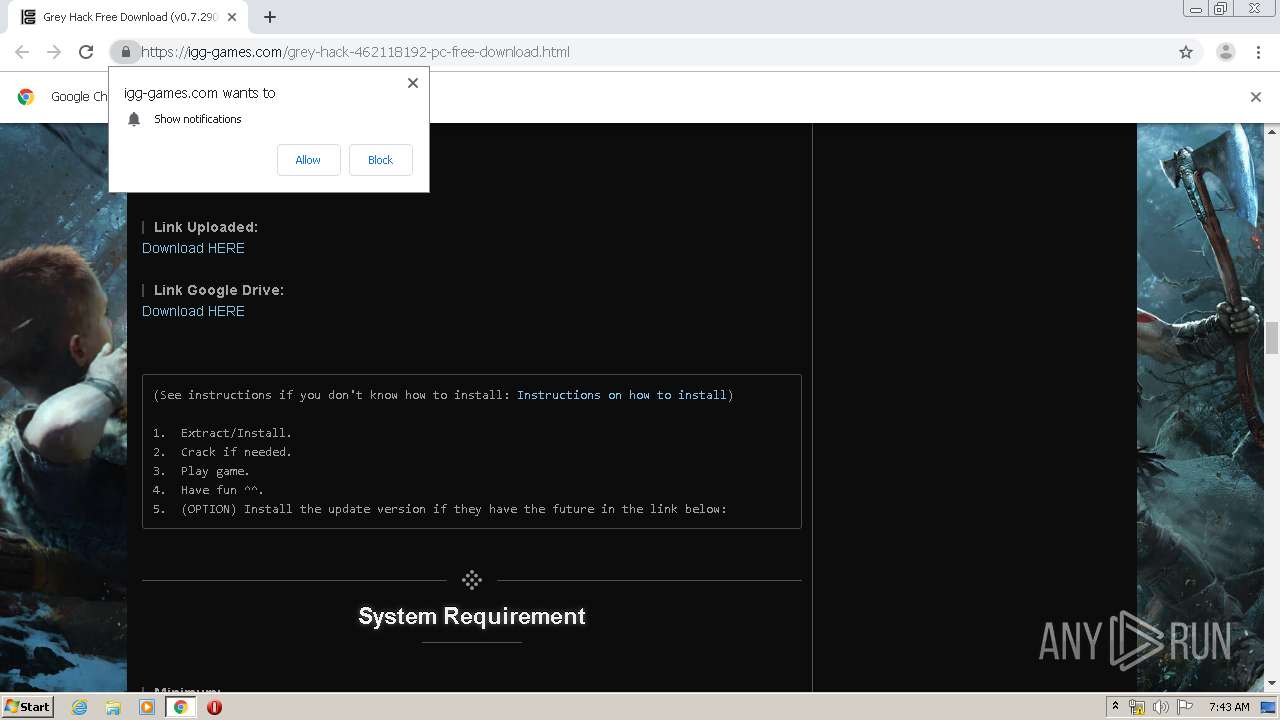Bookmark this page with the star icon
Viewport: 1280px width, 720px height.
tap(1186, 52)
